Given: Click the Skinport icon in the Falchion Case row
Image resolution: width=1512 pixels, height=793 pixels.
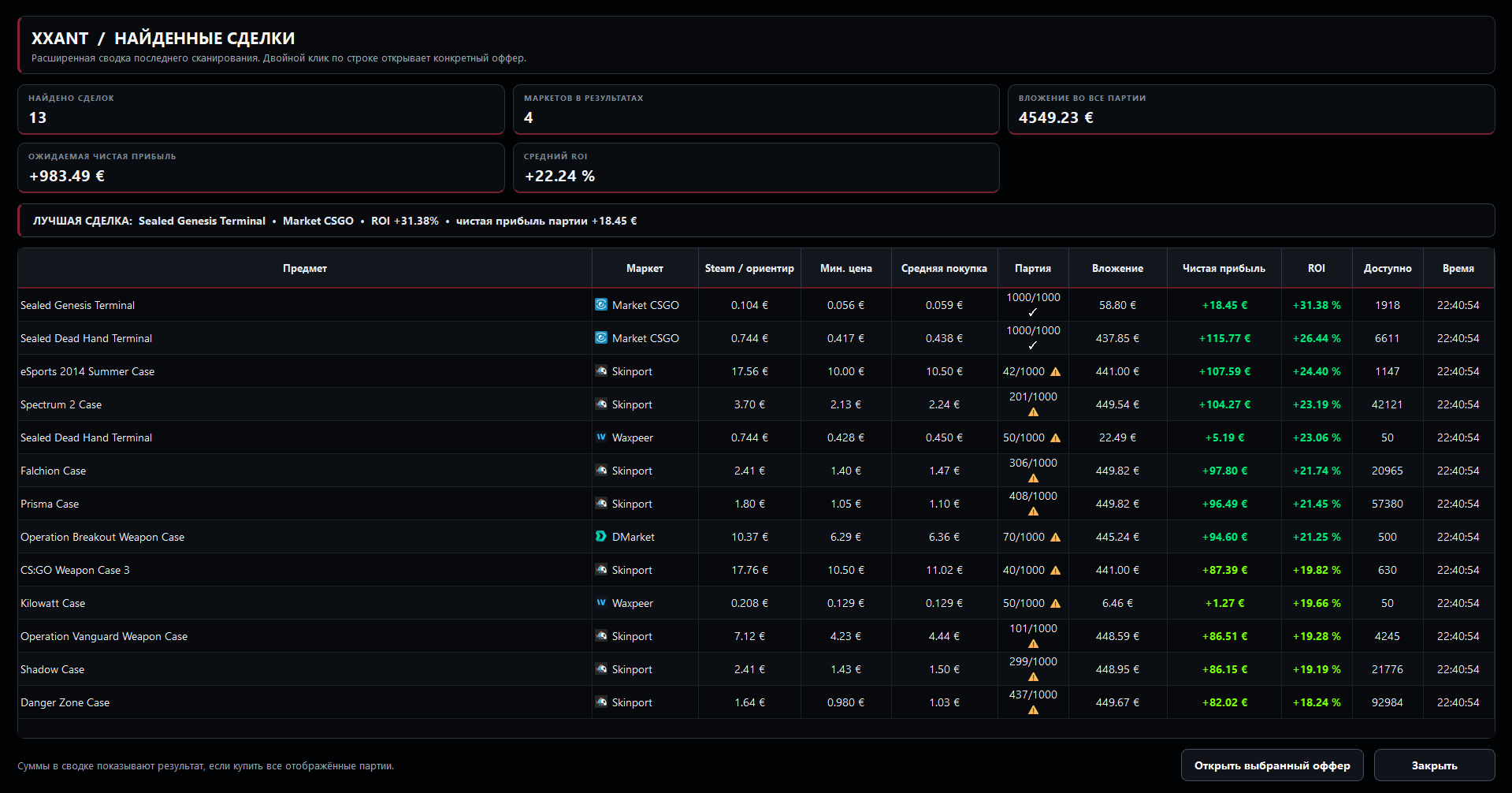Looking at the screenshot, I should point(601,470).
